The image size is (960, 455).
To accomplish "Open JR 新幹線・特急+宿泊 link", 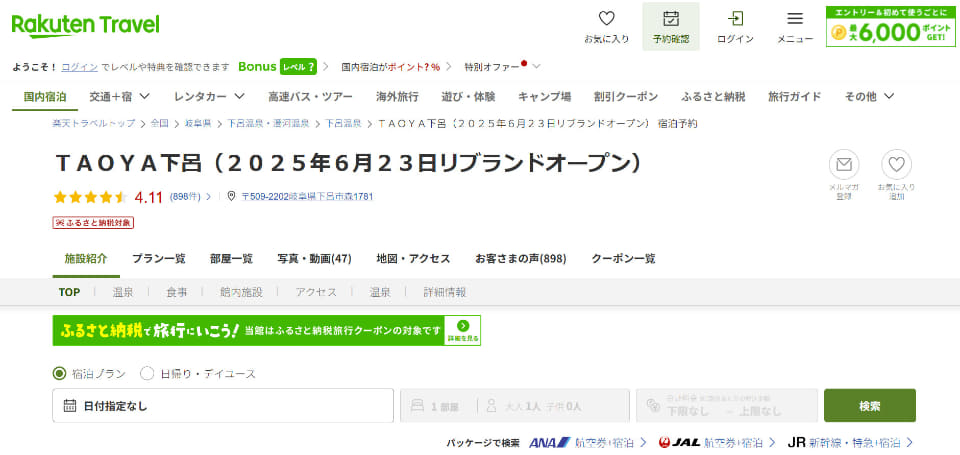I will pos(851,443).
